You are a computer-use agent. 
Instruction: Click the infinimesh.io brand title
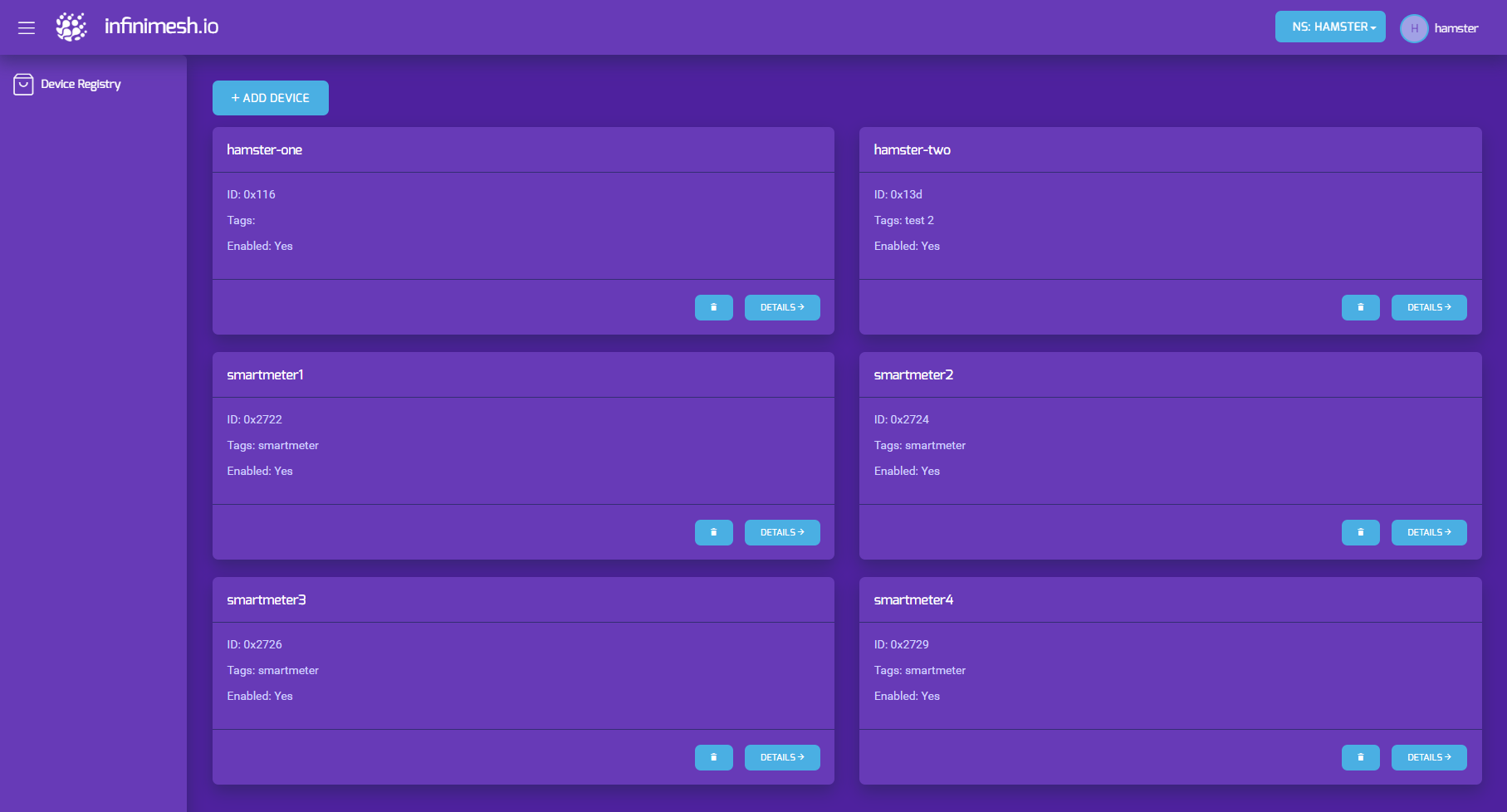click(162, 27)
